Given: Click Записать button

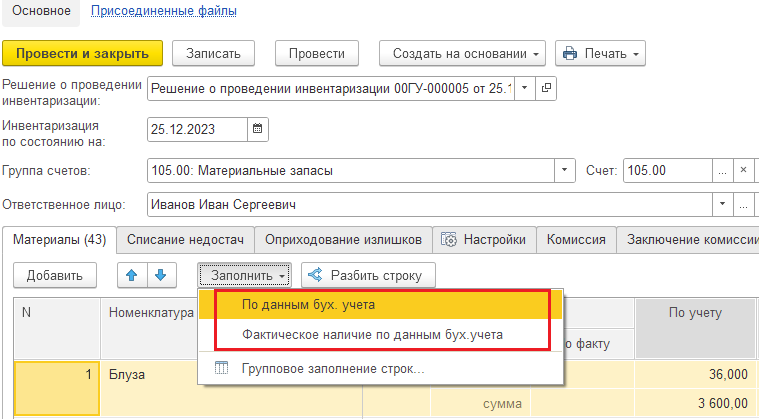Looking at the screenshot, I should point(213,53).
